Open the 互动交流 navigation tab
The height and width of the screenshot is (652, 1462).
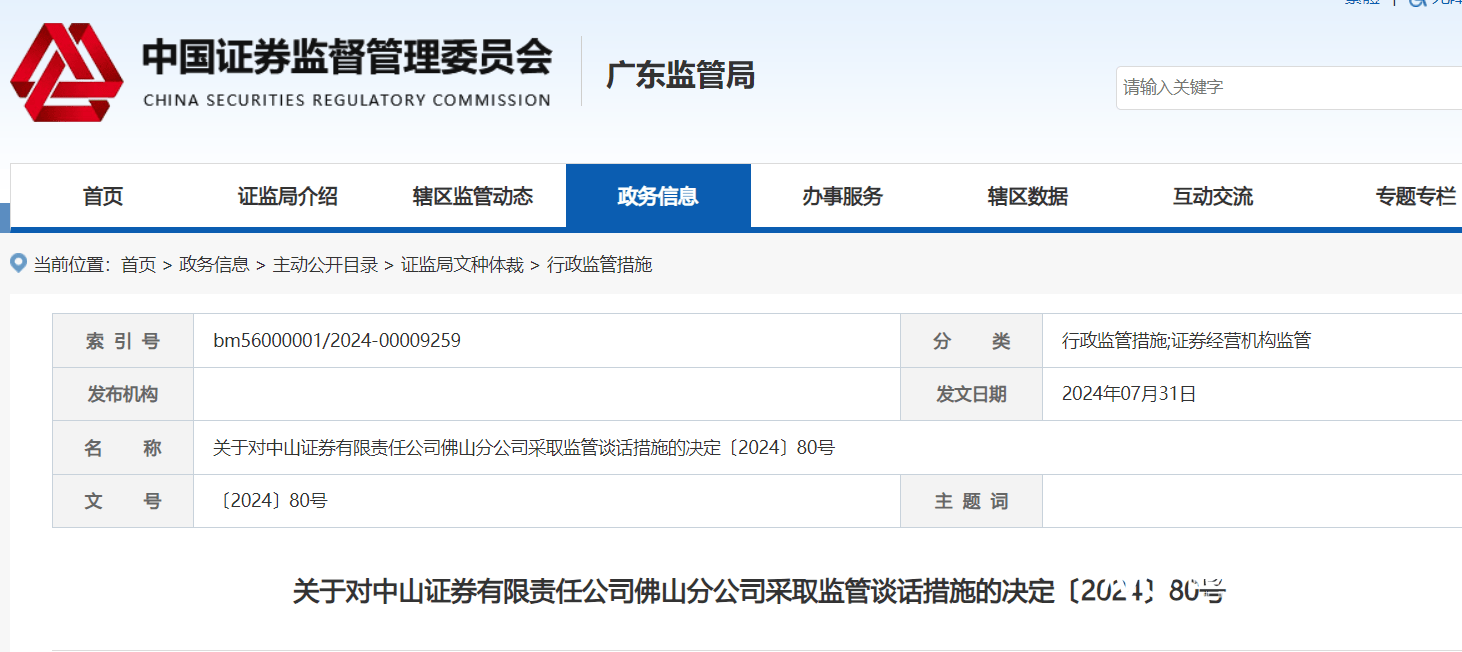(x=1213, y=196)
